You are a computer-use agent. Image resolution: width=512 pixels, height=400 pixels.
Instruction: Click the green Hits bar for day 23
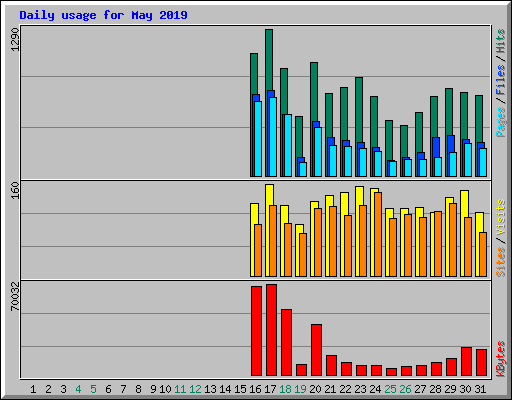[x=359, y=110]
